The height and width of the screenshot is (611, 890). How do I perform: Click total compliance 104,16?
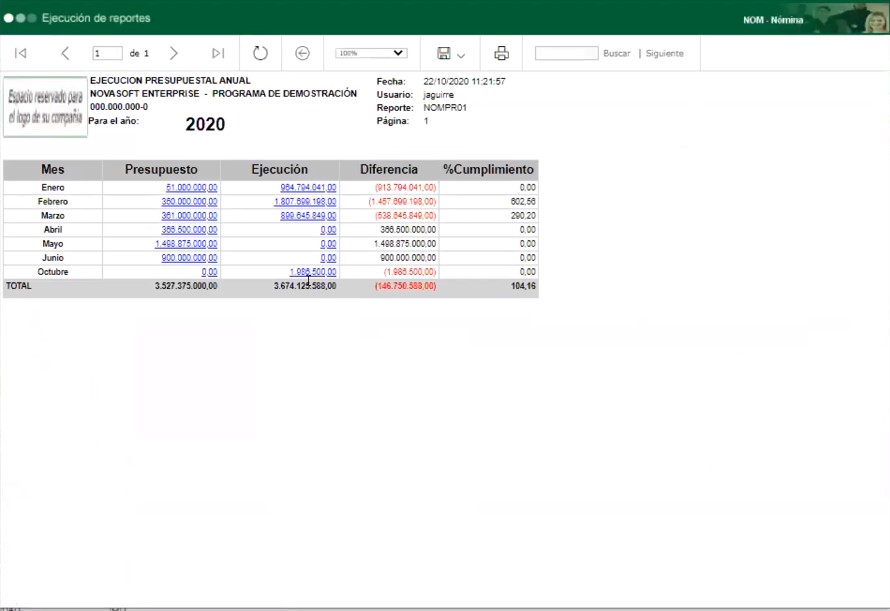[x=523, y=286]
